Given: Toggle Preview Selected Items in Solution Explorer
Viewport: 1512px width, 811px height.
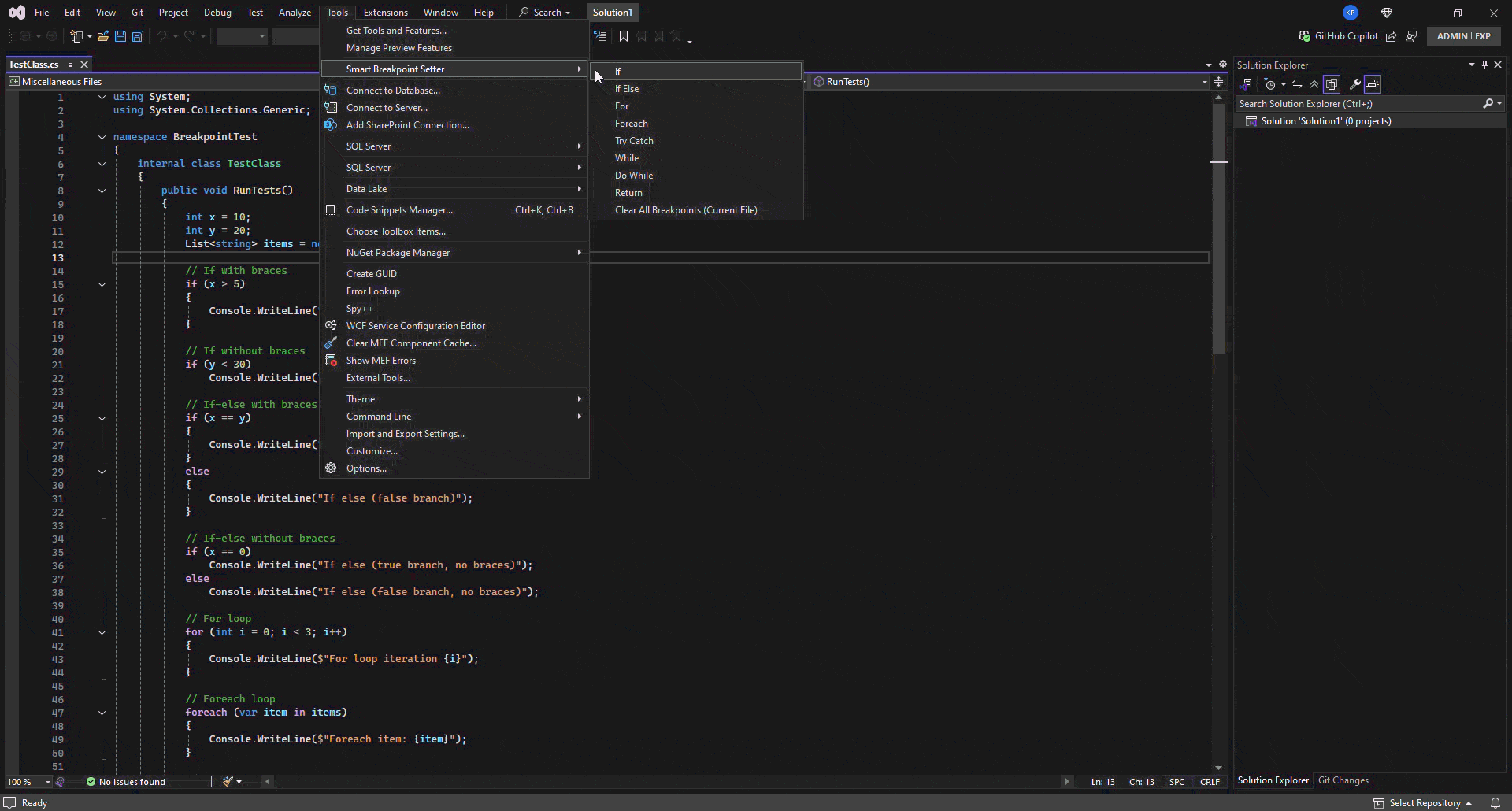Looking at the screenshot, I should 1373,84.
